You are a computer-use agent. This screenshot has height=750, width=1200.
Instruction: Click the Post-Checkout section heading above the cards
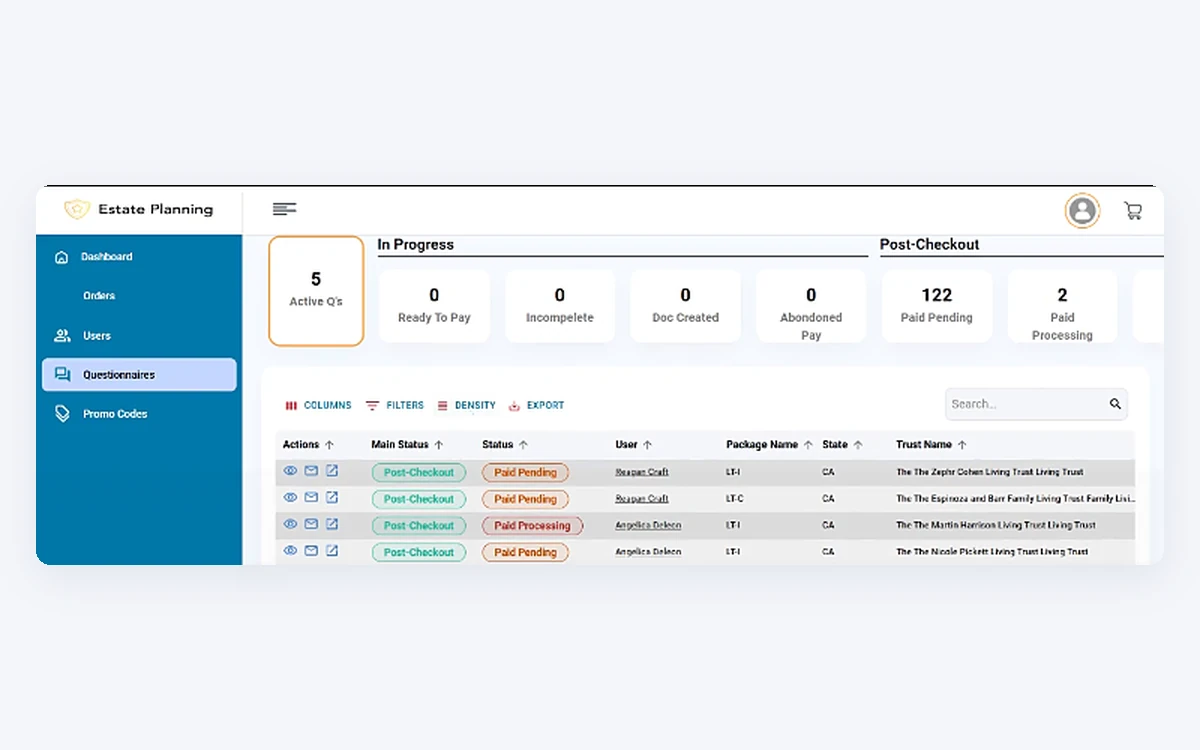point(929,245)
